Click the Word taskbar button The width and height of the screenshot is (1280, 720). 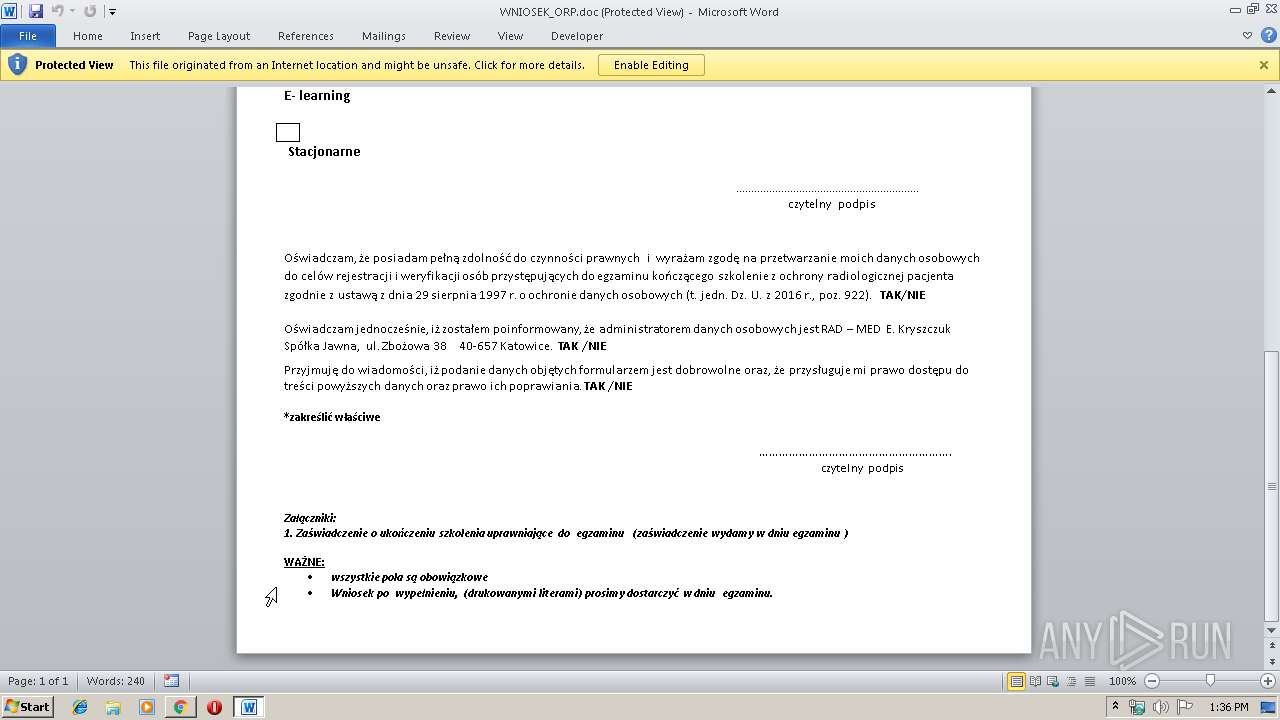click(x=249, y=707)
